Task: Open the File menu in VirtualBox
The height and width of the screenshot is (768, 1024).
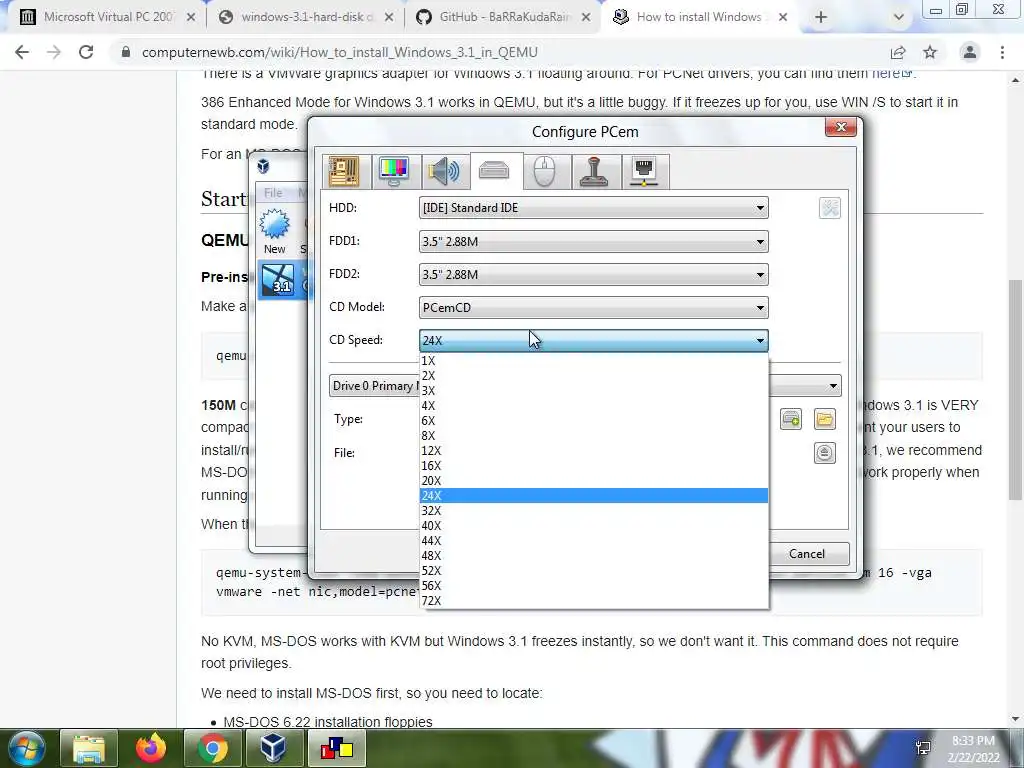Action: click(x=273, y=193)
